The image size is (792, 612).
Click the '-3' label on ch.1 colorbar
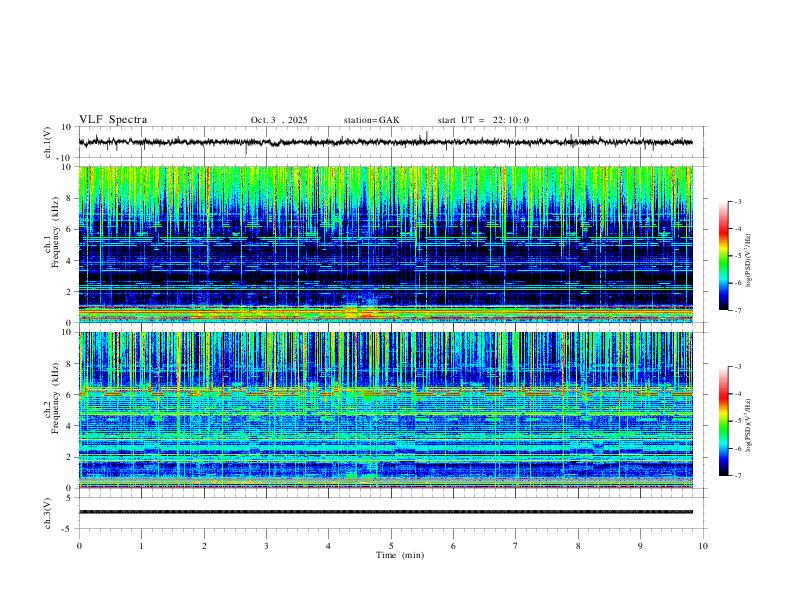pos(737,201)
